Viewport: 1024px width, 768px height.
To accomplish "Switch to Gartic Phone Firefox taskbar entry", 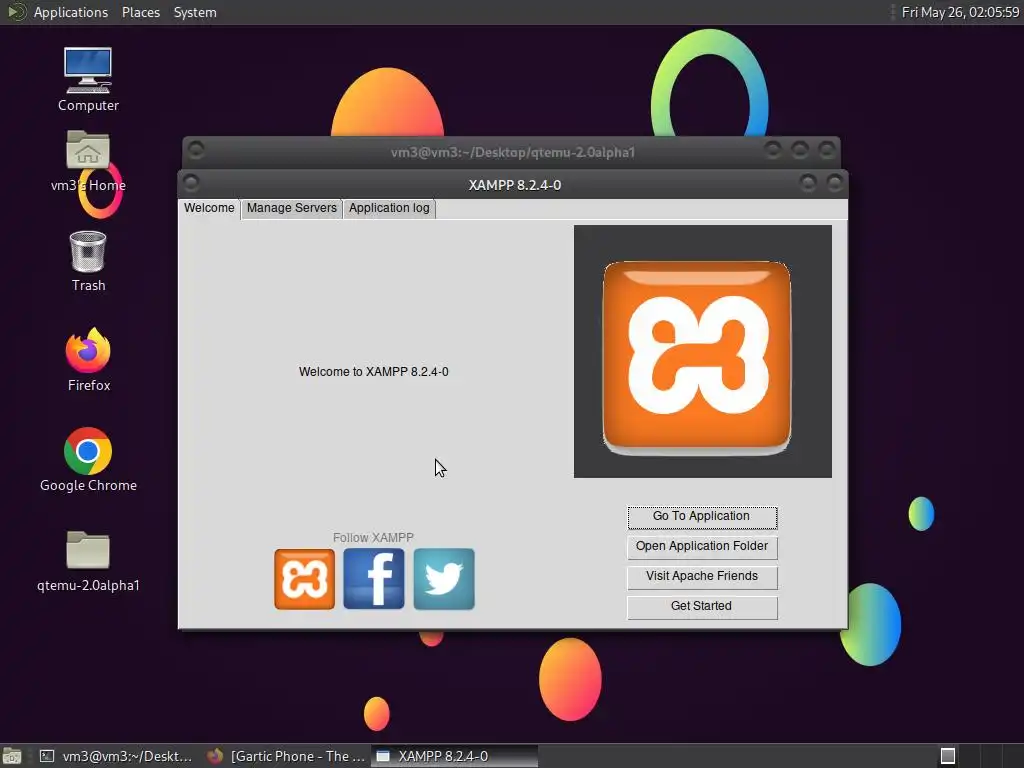I will tap(286, 756).
